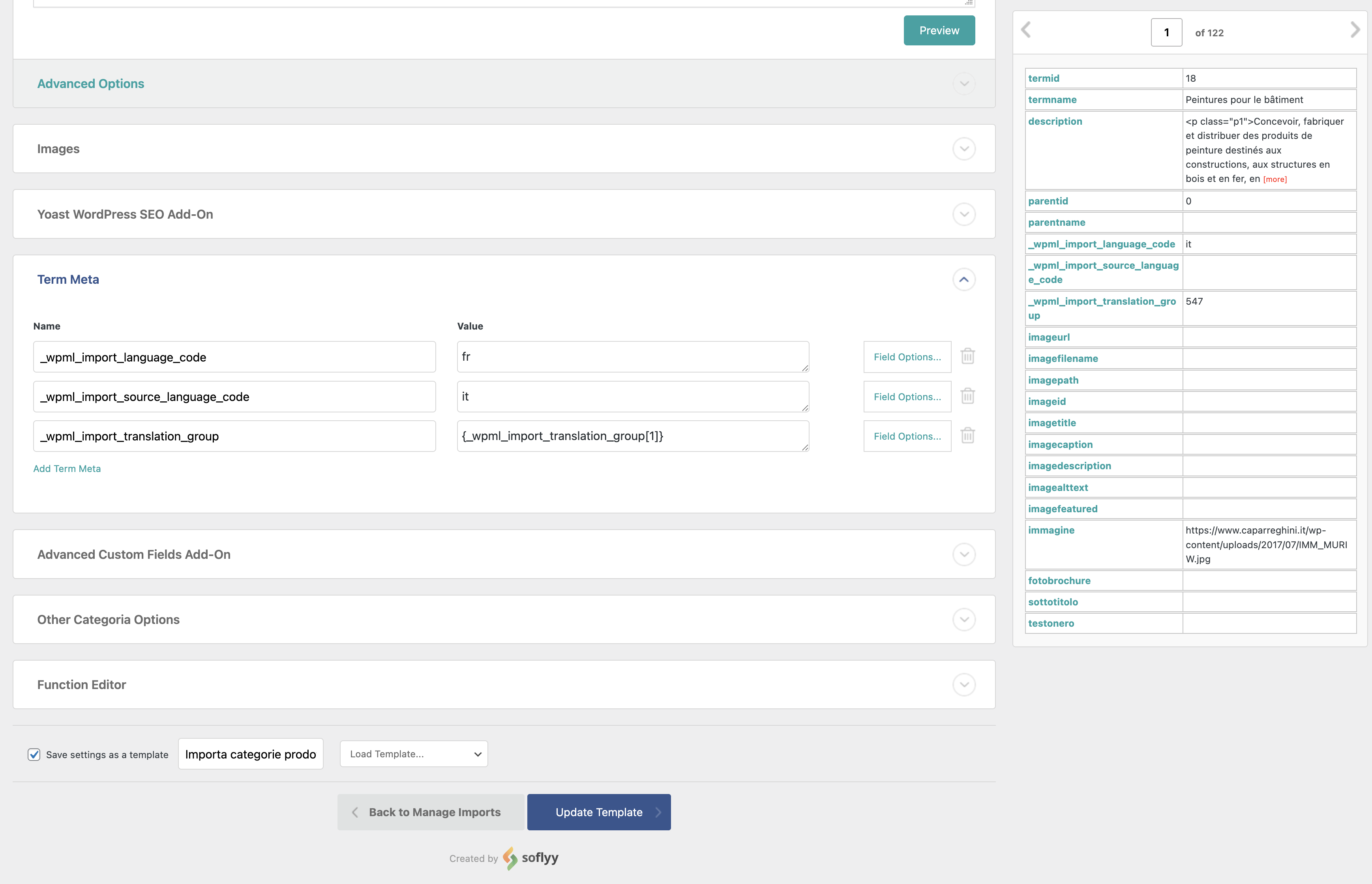Delete the _wpml_import_source_language_code row
The height and width of the screenshot is (884, 1372).
[x=967, y=396]
